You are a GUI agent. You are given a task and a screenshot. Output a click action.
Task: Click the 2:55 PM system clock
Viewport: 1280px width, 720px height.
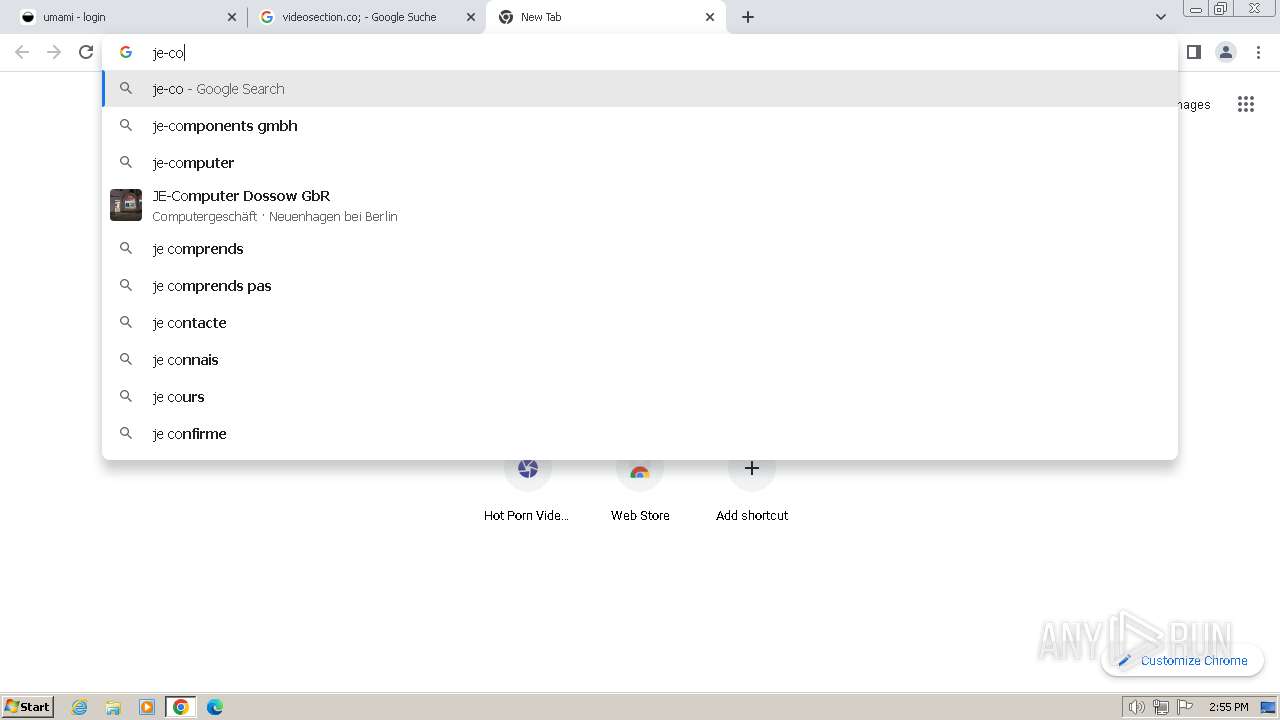coord(1229,707)
